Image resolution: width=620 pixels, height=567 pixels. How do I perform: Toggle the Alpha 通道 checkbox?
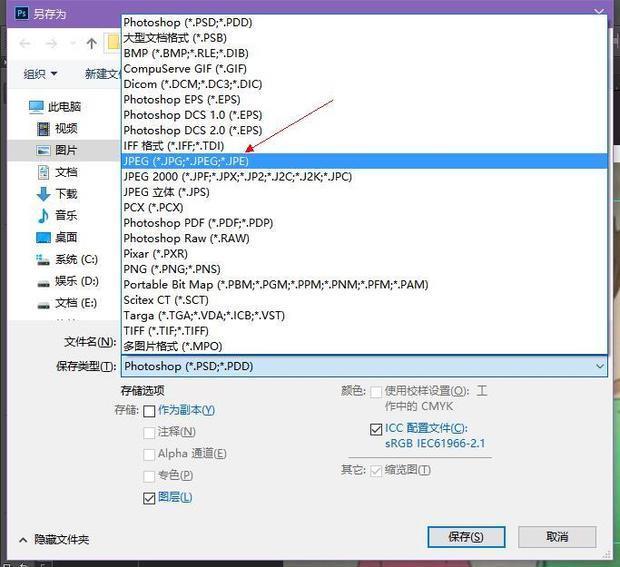pos(149,455)
